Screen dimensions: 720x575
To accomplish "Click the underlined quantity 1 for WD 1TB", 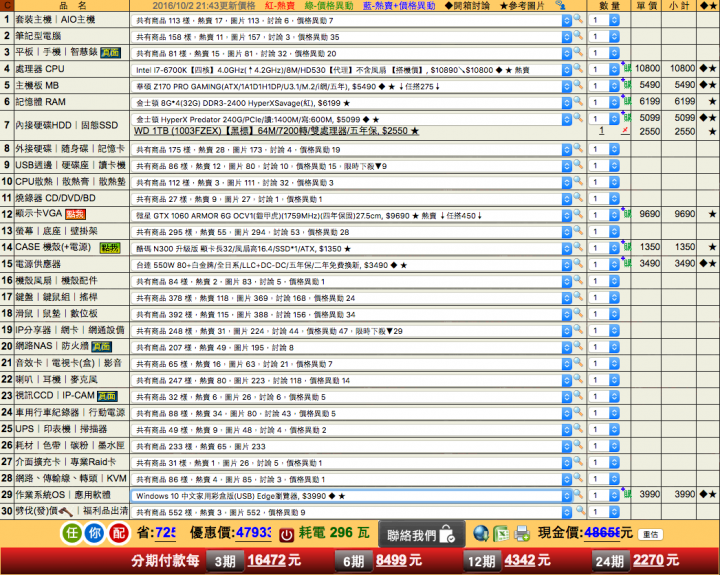I will tap(602, 131).
